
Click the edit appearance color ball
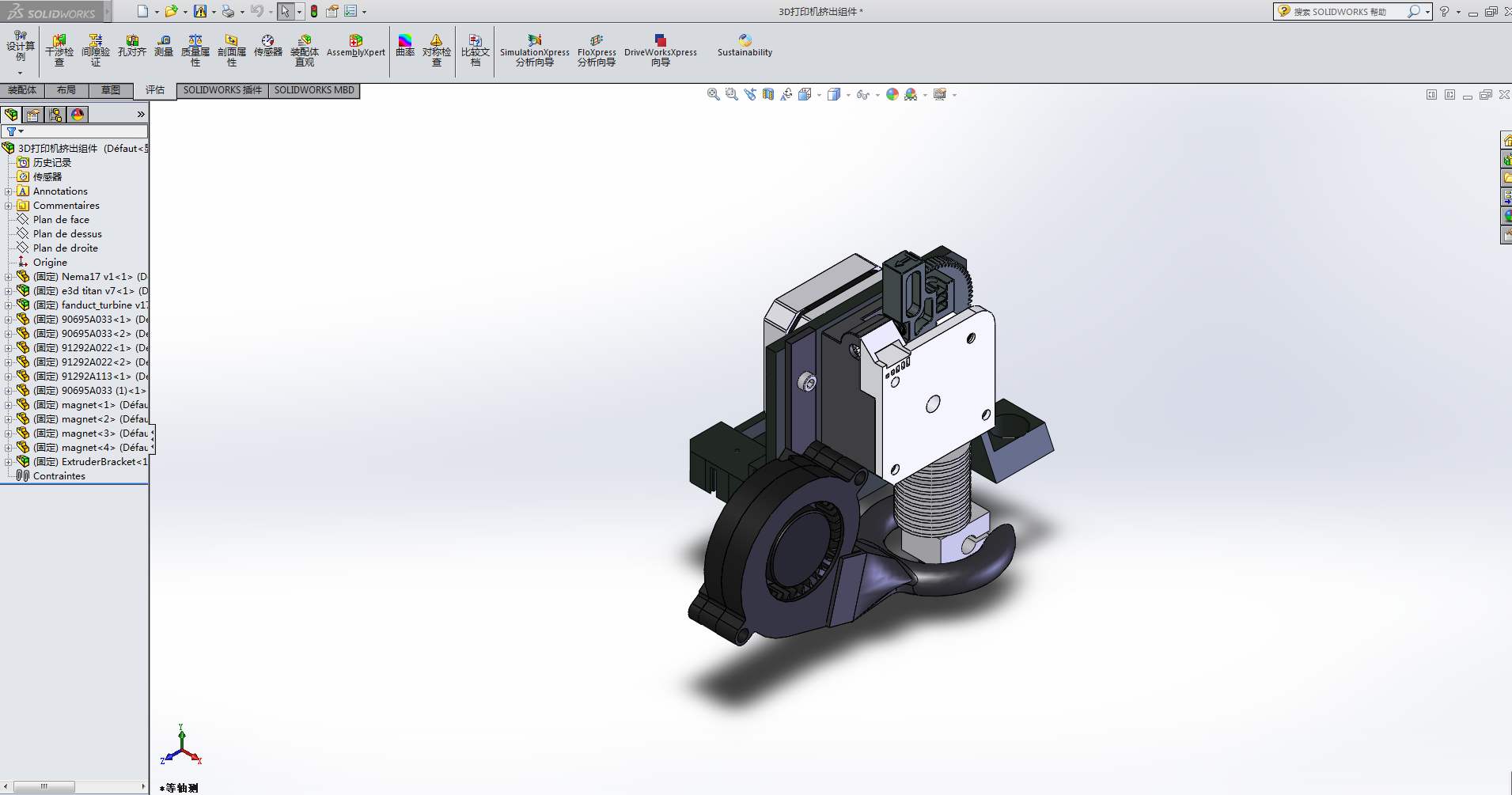[x=892, y=94]
